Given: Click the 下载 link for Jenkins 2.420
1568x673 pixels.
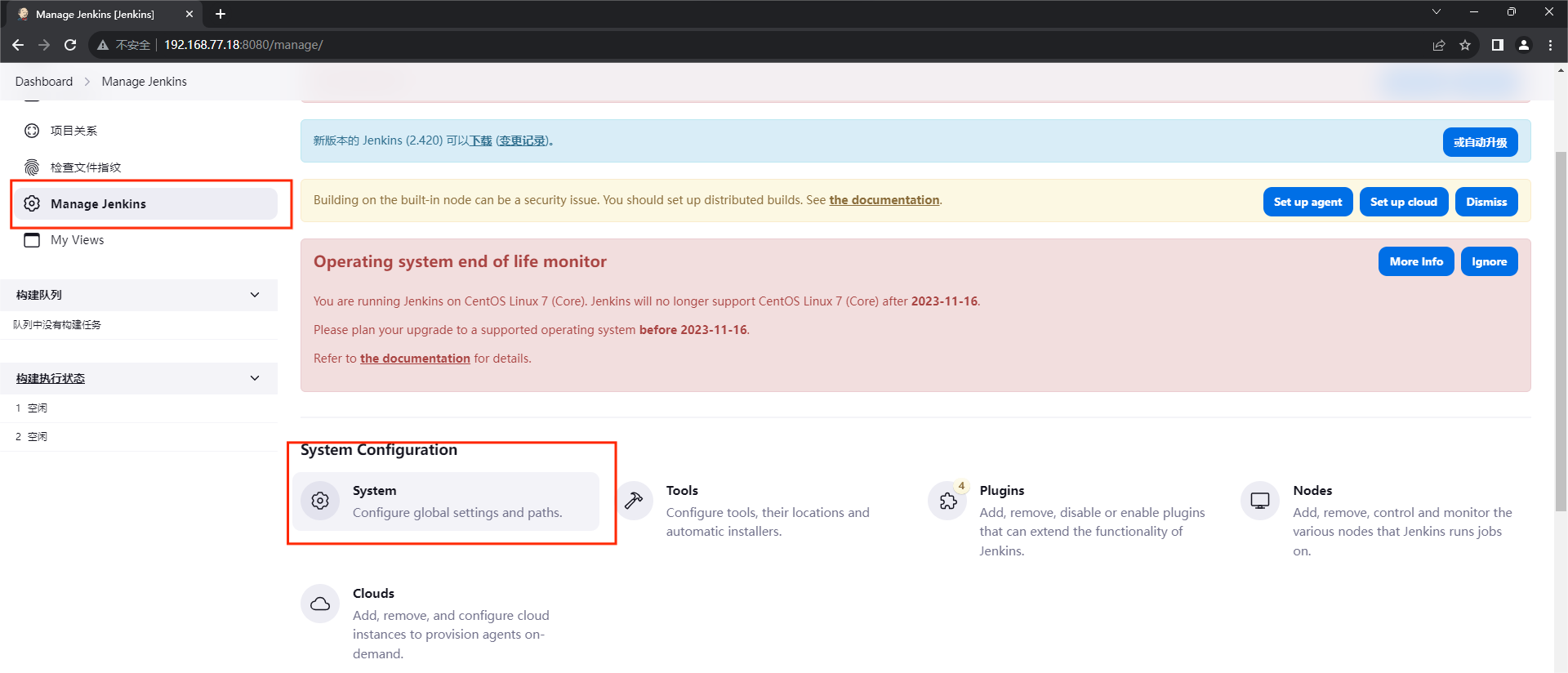Looking at the screenshot, I should pos(480,140).
